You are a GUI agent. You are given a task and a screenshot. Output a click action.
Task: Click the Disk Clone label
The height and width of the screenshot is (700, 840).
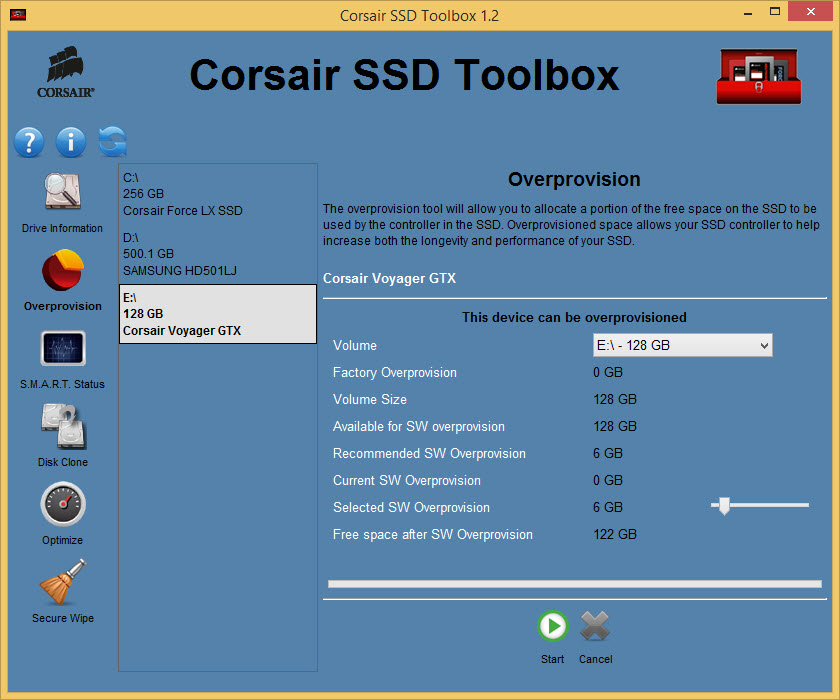pyautogui.click(x=63, y=462)
